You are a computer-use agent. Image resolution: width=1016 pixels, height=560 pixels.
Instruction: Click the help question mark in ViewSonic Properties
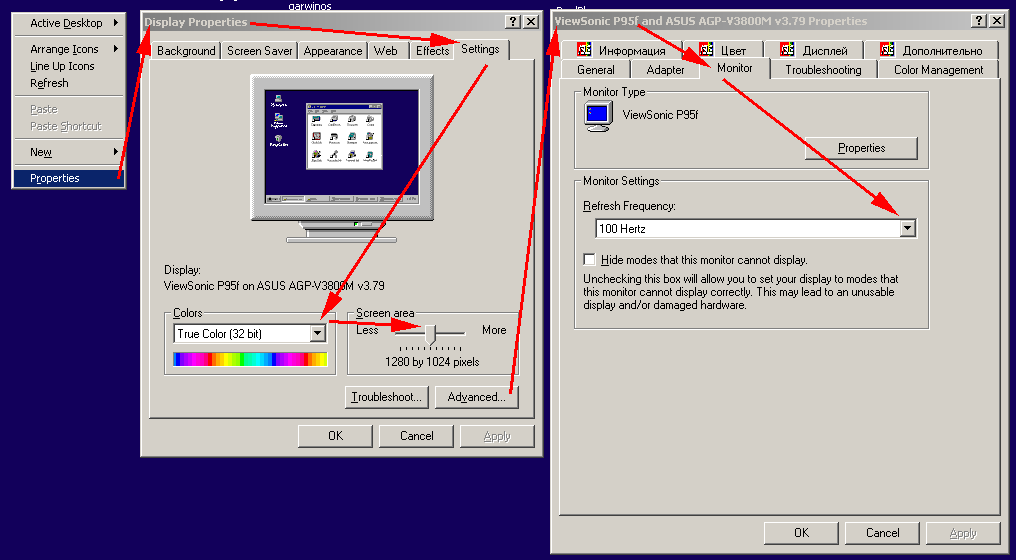978,21
